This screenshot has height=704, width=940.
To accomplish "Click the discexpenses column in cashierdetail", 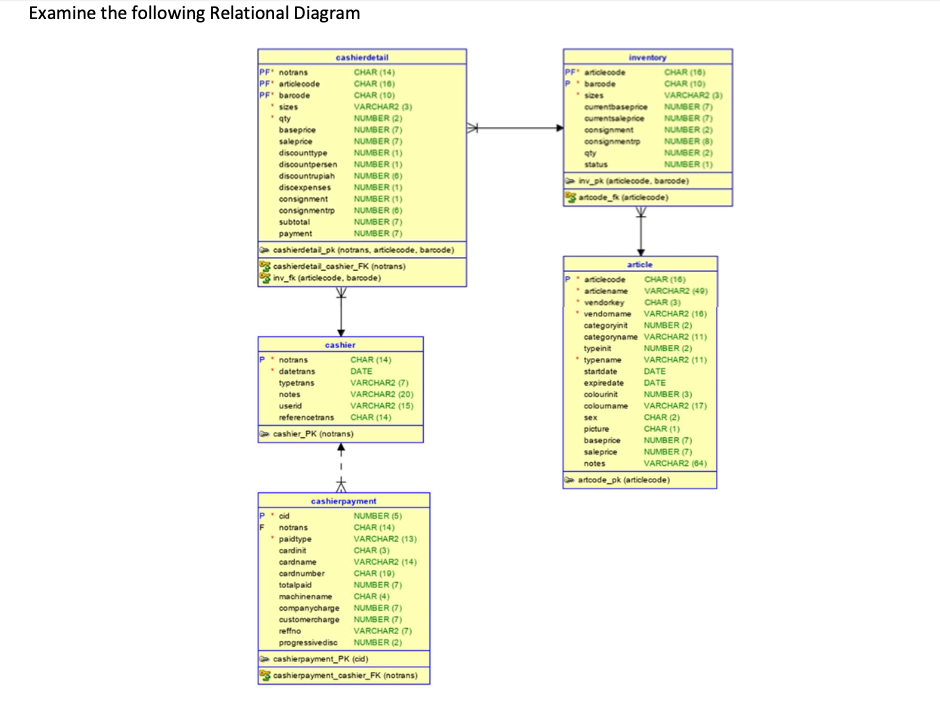I will (305, 188).
